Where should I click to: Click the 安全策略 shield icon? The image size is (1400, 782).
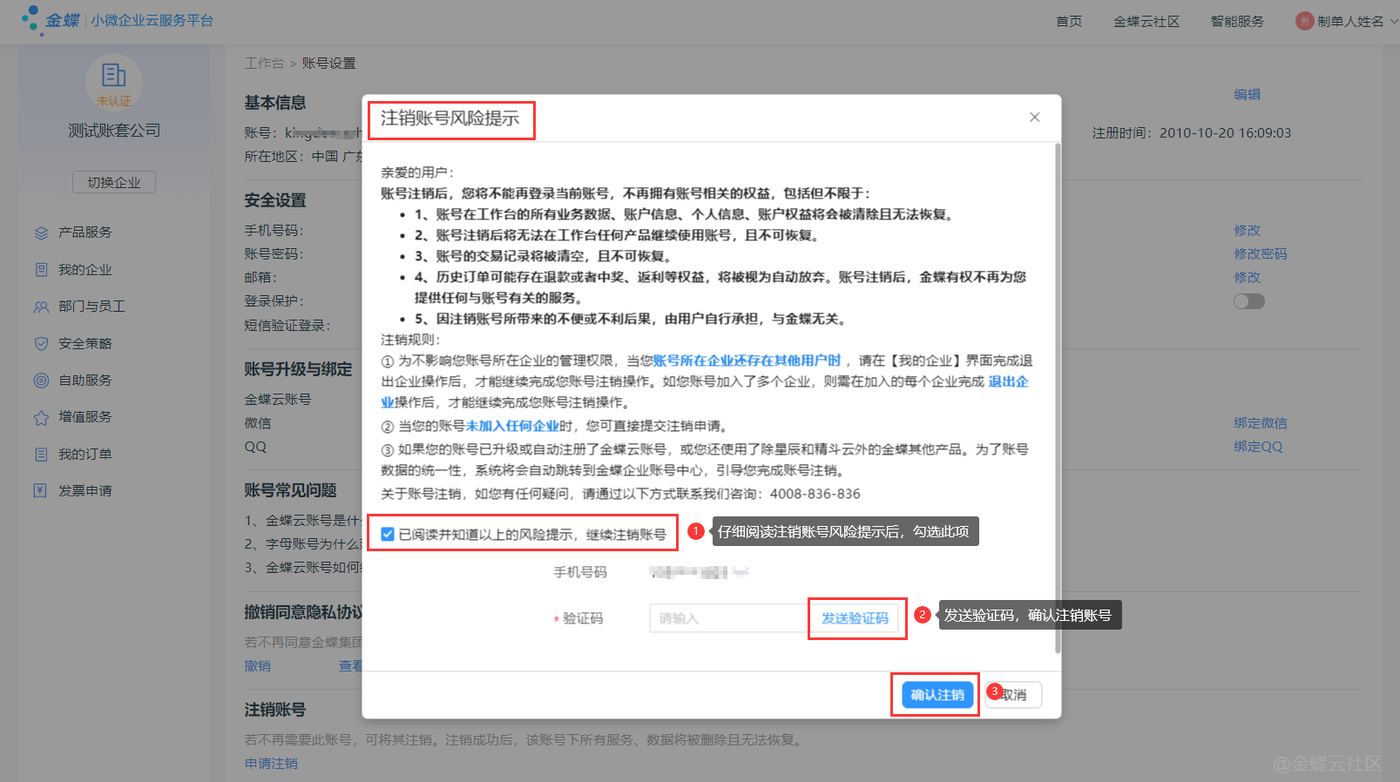41,343
